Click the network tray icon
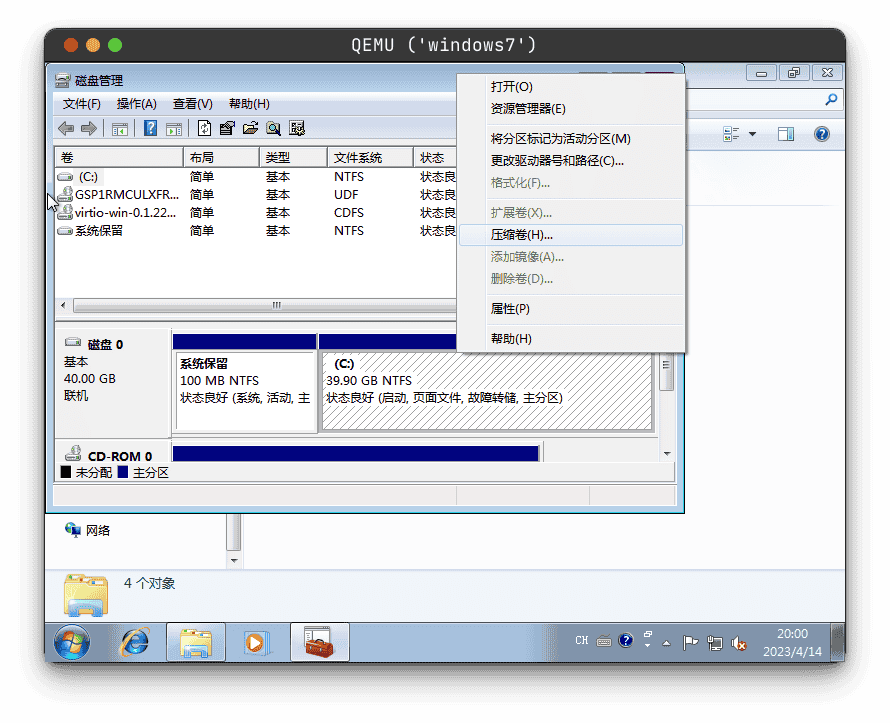This screenshot has width=890, height=723. coord(715,643)
